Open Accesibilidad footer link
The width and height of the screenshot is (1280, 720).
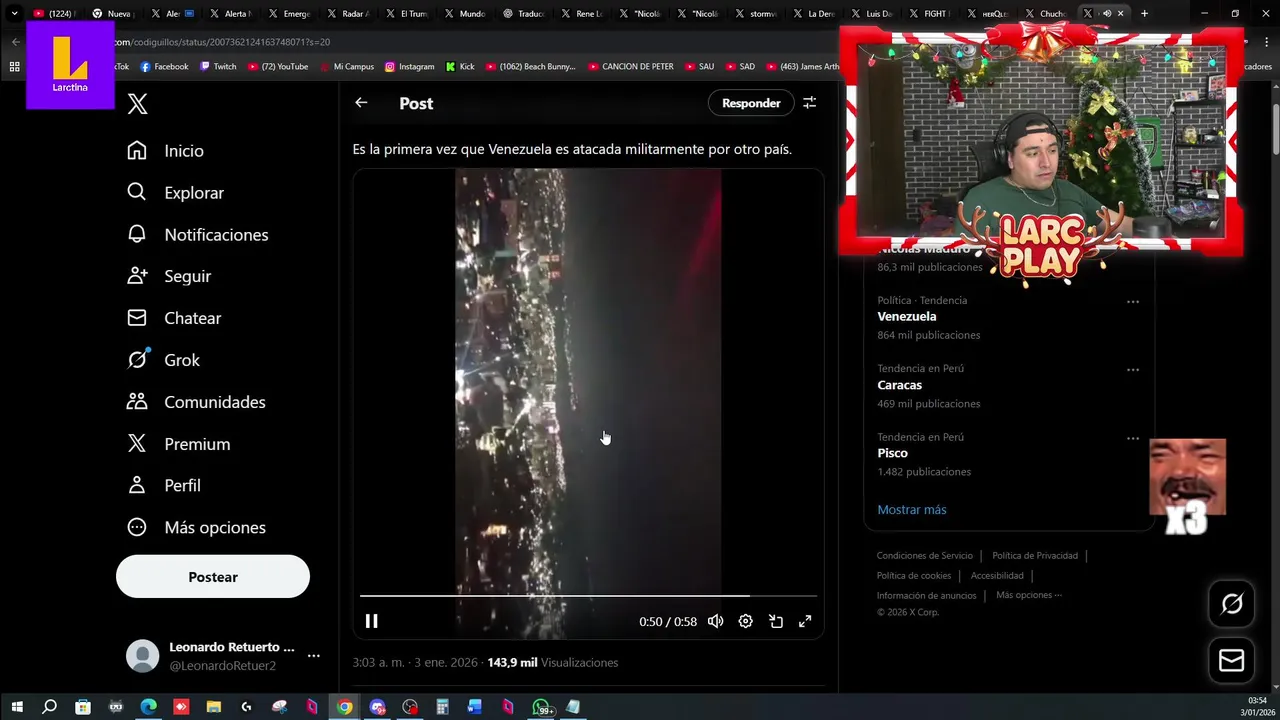tap(997, 575)
